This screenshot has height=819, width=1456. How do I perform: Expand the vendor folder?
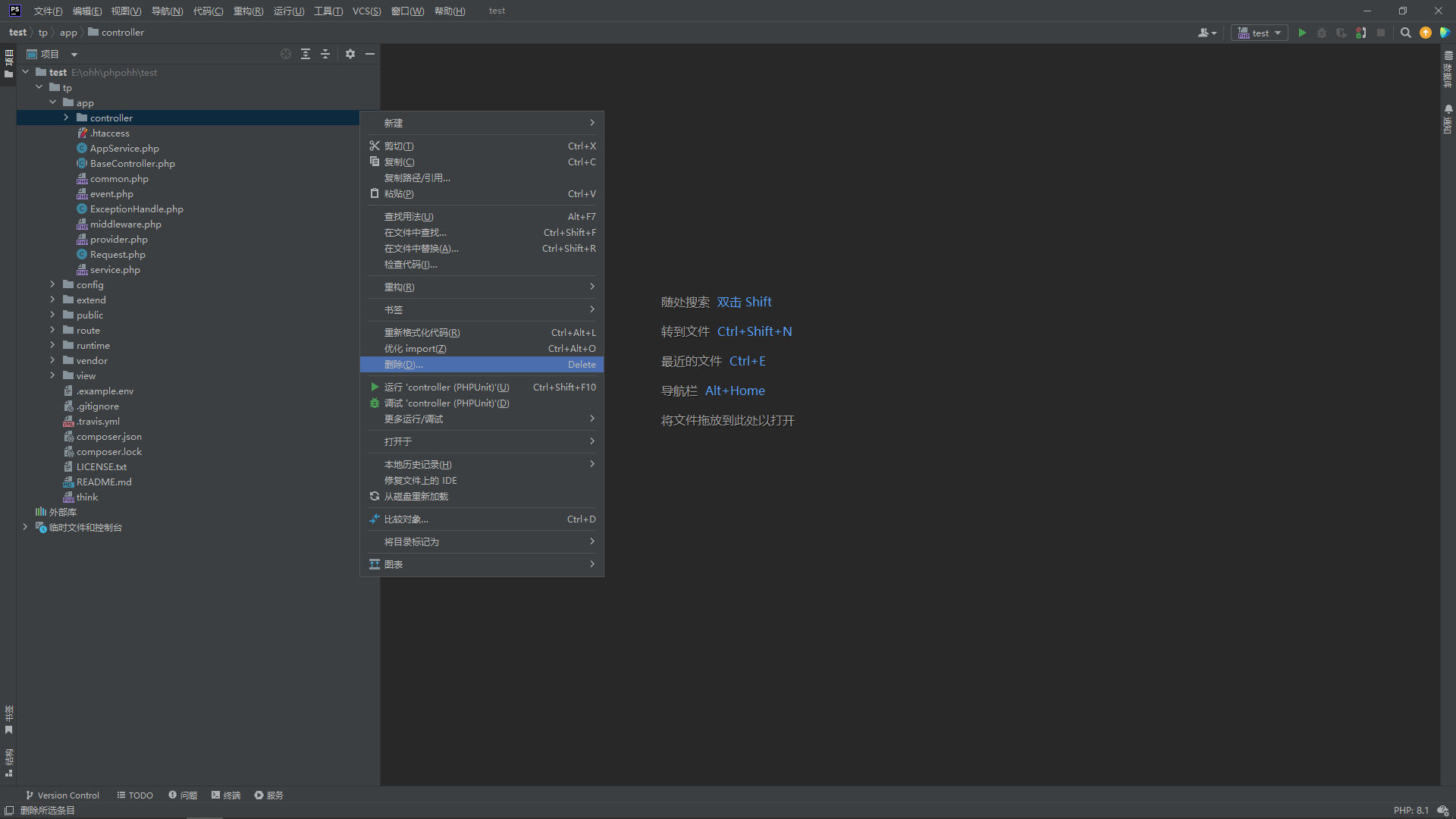[52, 360]
